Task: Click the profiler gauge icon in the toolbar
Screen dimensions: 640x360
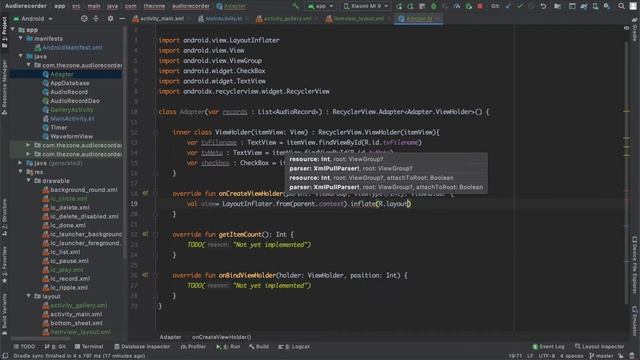Action: (x=457, y=6)
